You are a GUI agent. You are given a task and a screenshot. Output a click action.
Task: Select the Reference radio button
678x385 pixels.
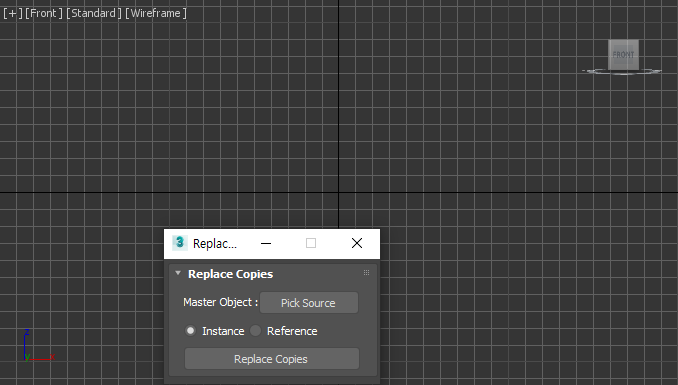(x=256, y=331)
